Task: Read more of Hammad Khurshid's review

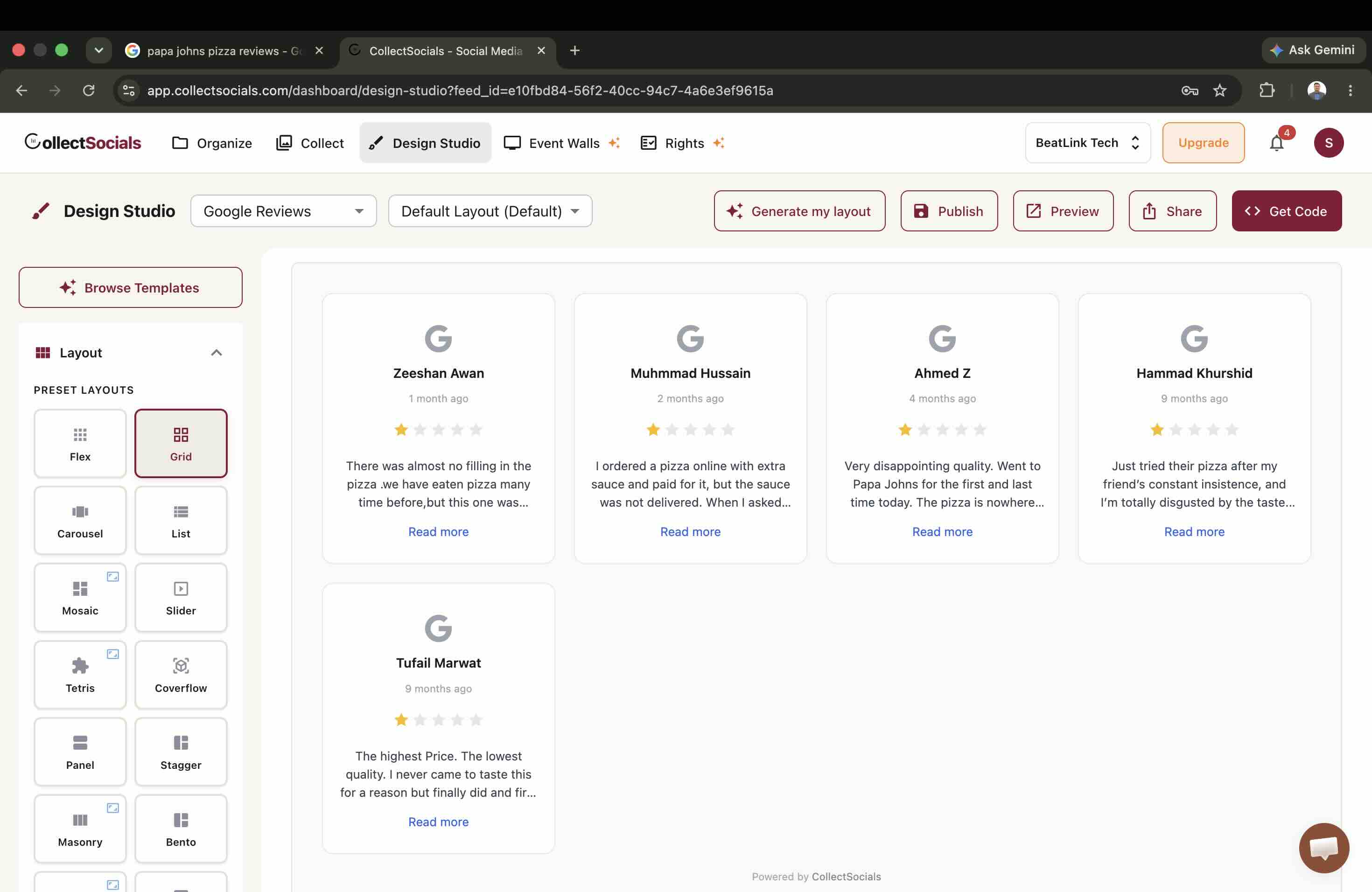Action: [x=1194, y=531]
